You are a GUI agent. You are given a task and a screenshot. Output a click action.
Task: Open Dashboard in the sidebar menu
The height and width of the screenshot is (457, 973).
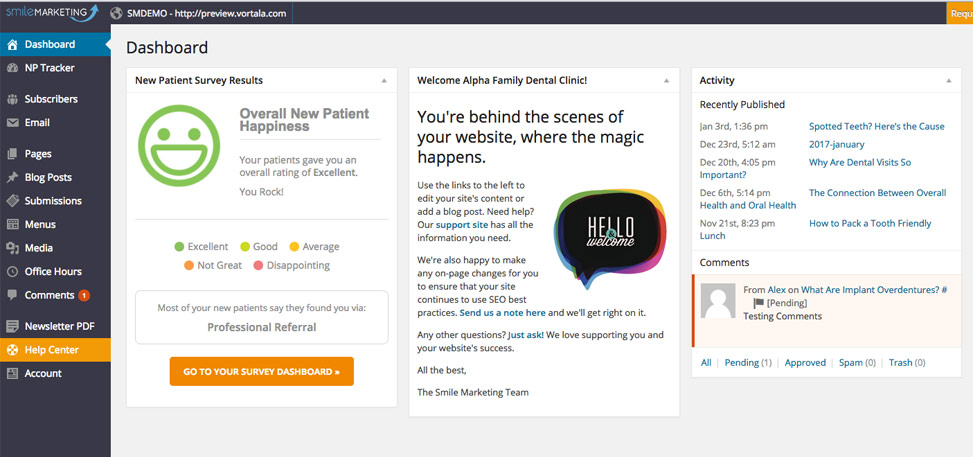tap(55, 45)
